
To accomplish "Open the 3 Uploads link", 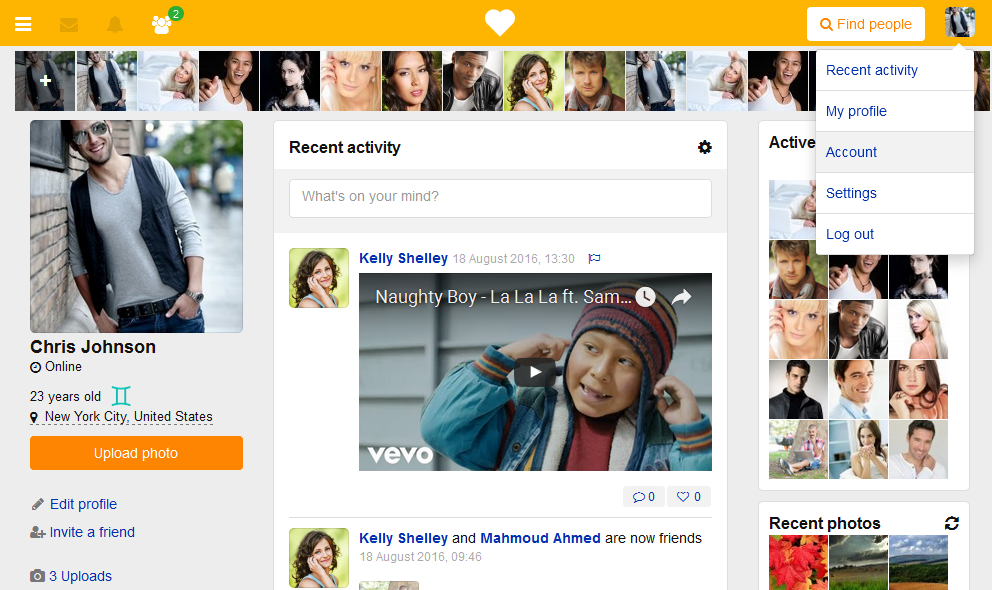I will [x=80, y=576].
